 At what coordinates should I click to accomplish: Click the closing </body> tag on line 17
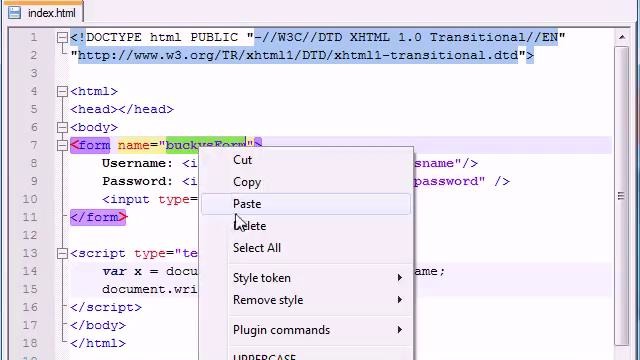tap(98, 325)
